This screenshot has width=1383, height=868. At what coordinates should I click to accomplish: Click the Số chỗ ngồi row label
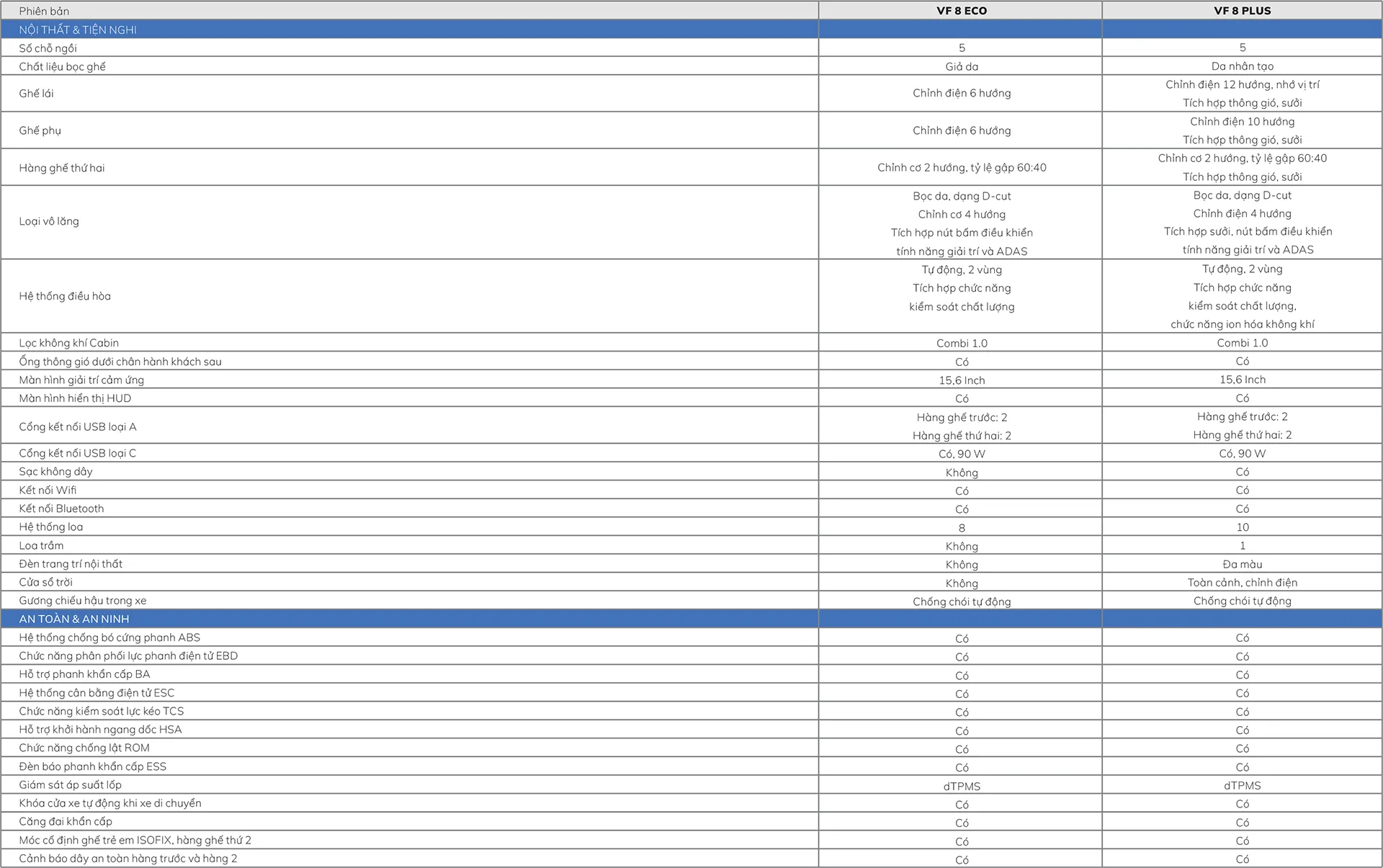tap(48, 48)
